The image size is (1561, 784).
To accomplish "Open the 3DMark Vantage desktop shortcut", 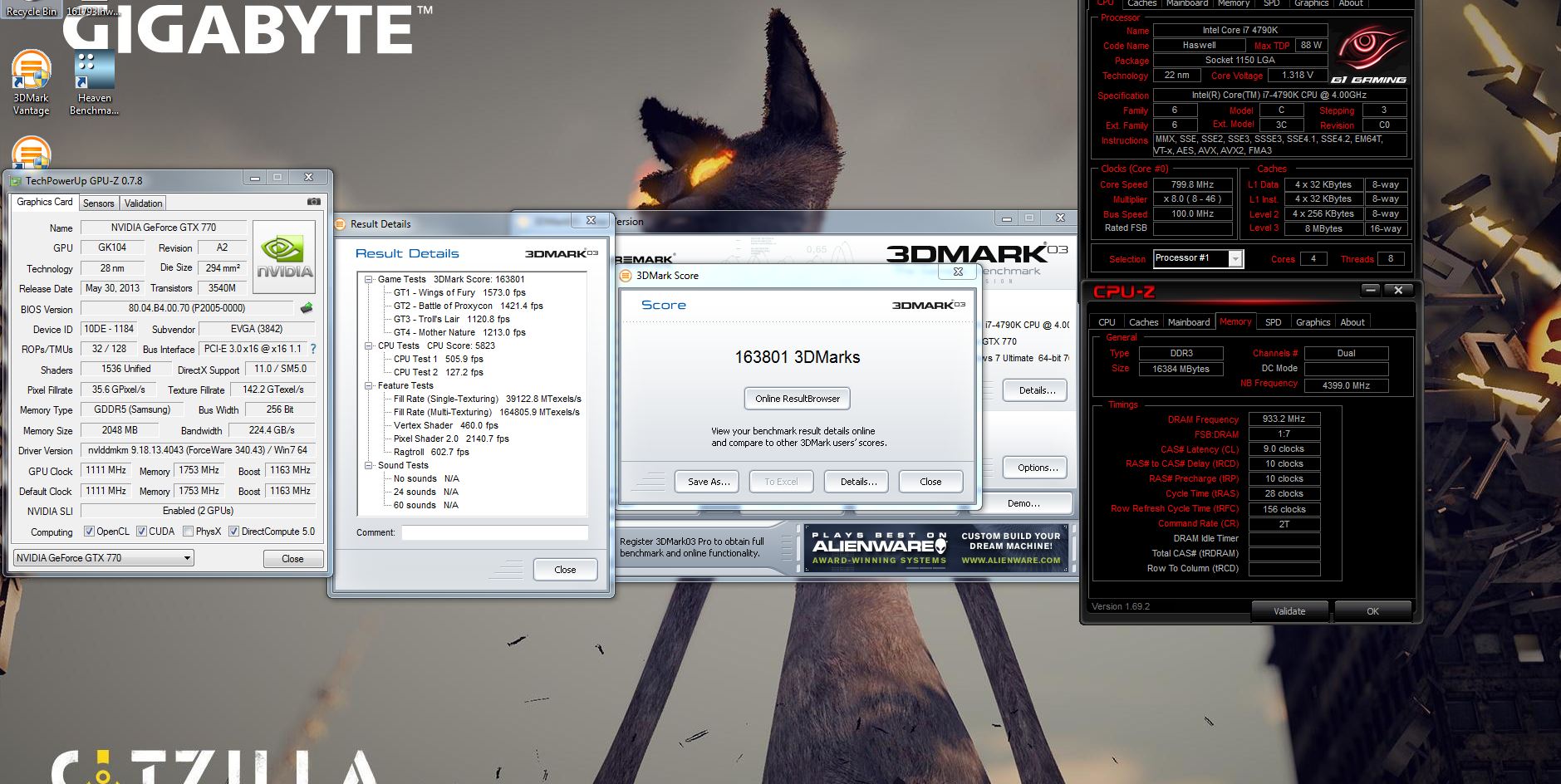I will click(x=32, y=83).
